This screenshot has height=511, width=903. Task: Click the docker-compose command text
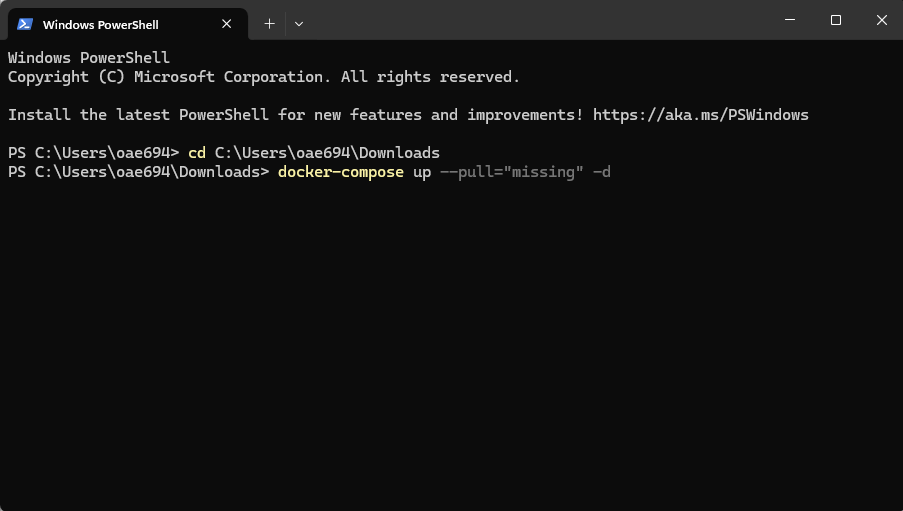click(340, 172)
